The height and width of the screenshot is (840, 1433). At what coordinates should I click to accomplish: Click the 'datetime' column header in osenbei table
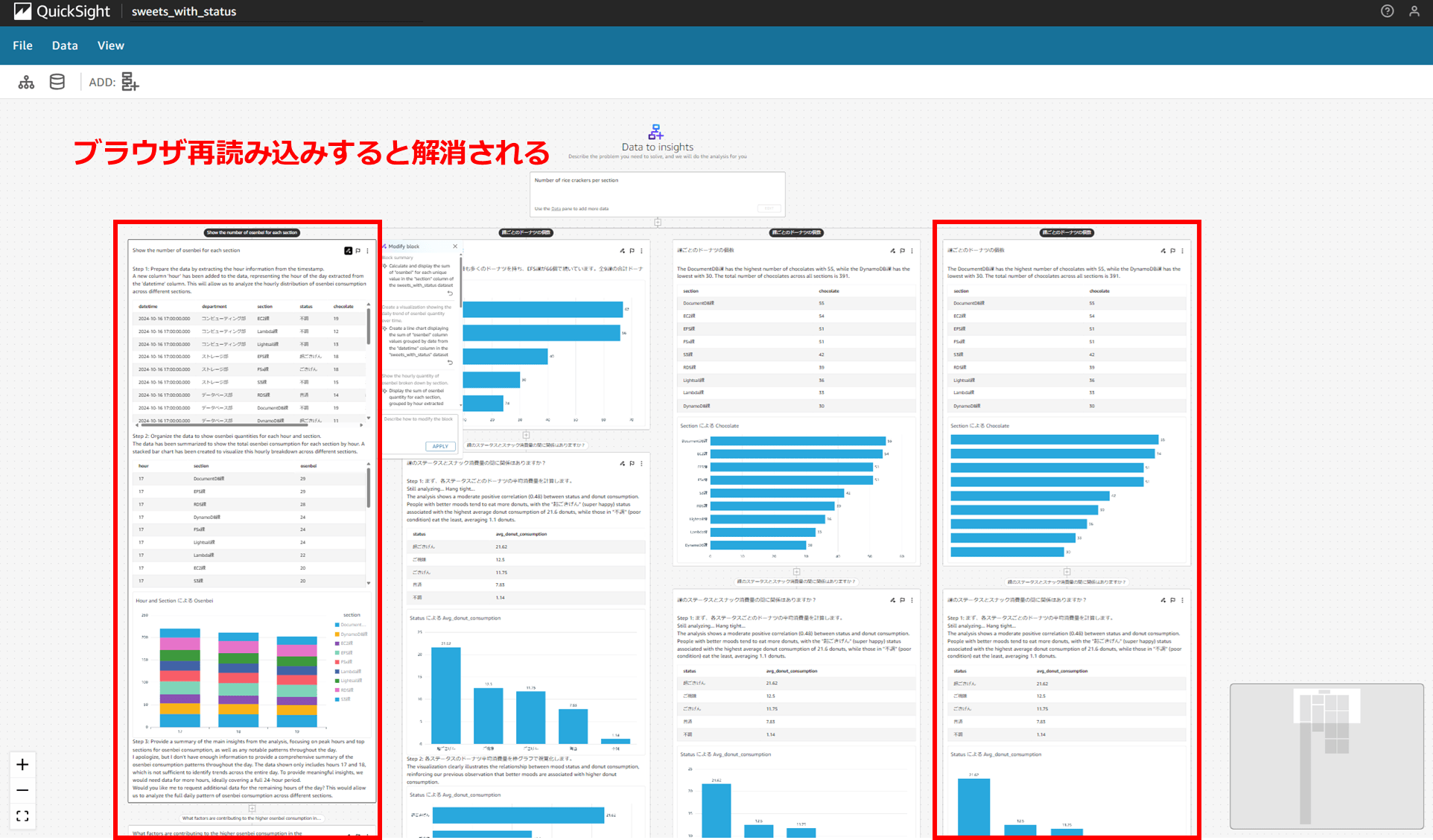pos(147,306)
